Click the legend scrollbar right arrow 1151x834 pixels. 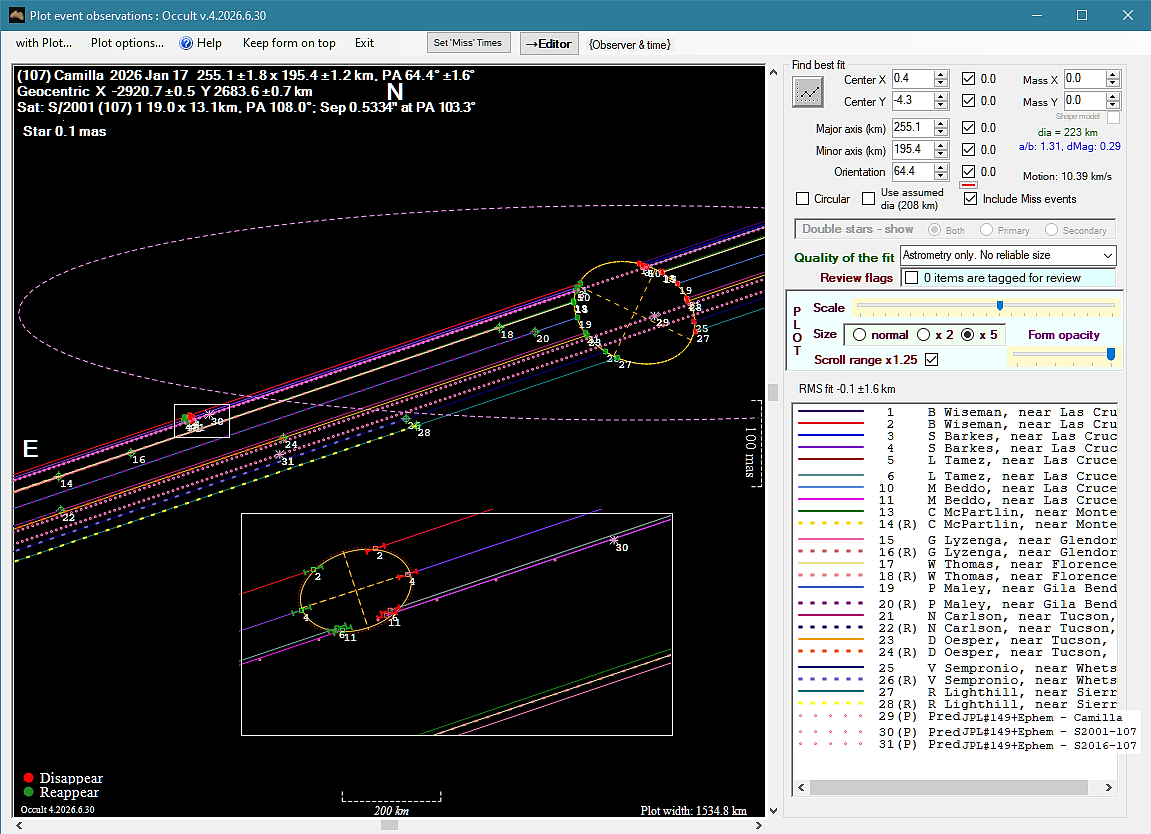click(x=1108, y=788)
